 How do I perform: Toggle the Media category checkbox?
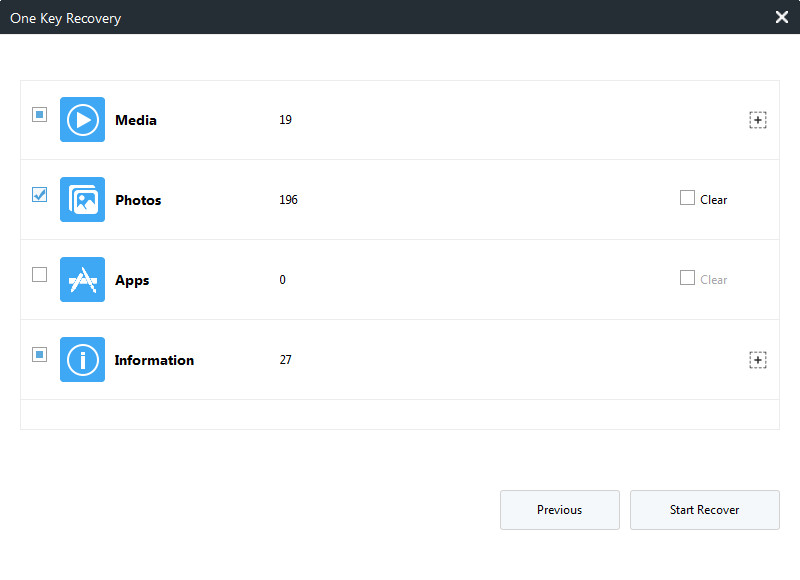pos(39,114)
